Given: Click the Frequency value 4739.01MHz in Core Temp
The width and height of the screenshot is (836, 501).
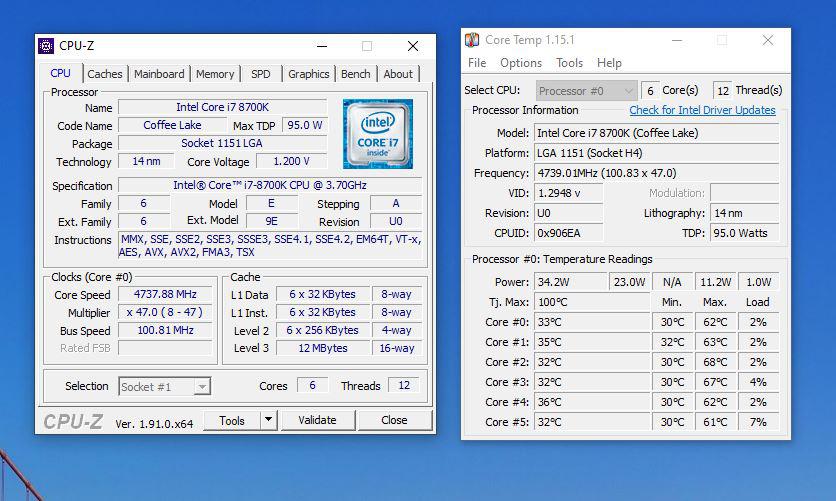Looking at the screenshot, I should pos(656,173).
